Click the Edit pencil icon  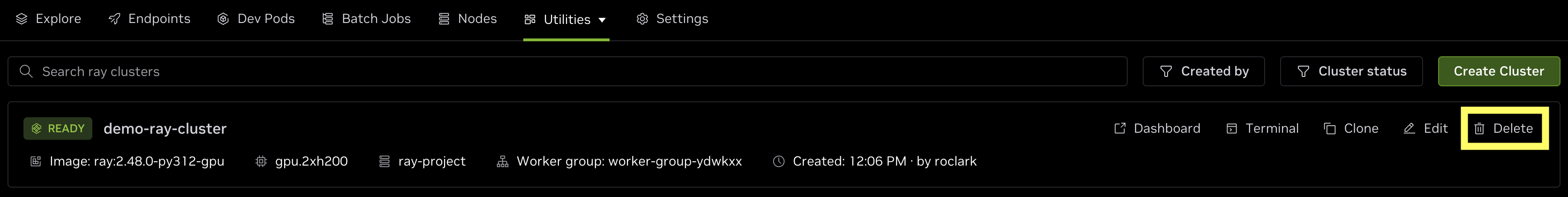(1409, 129)
